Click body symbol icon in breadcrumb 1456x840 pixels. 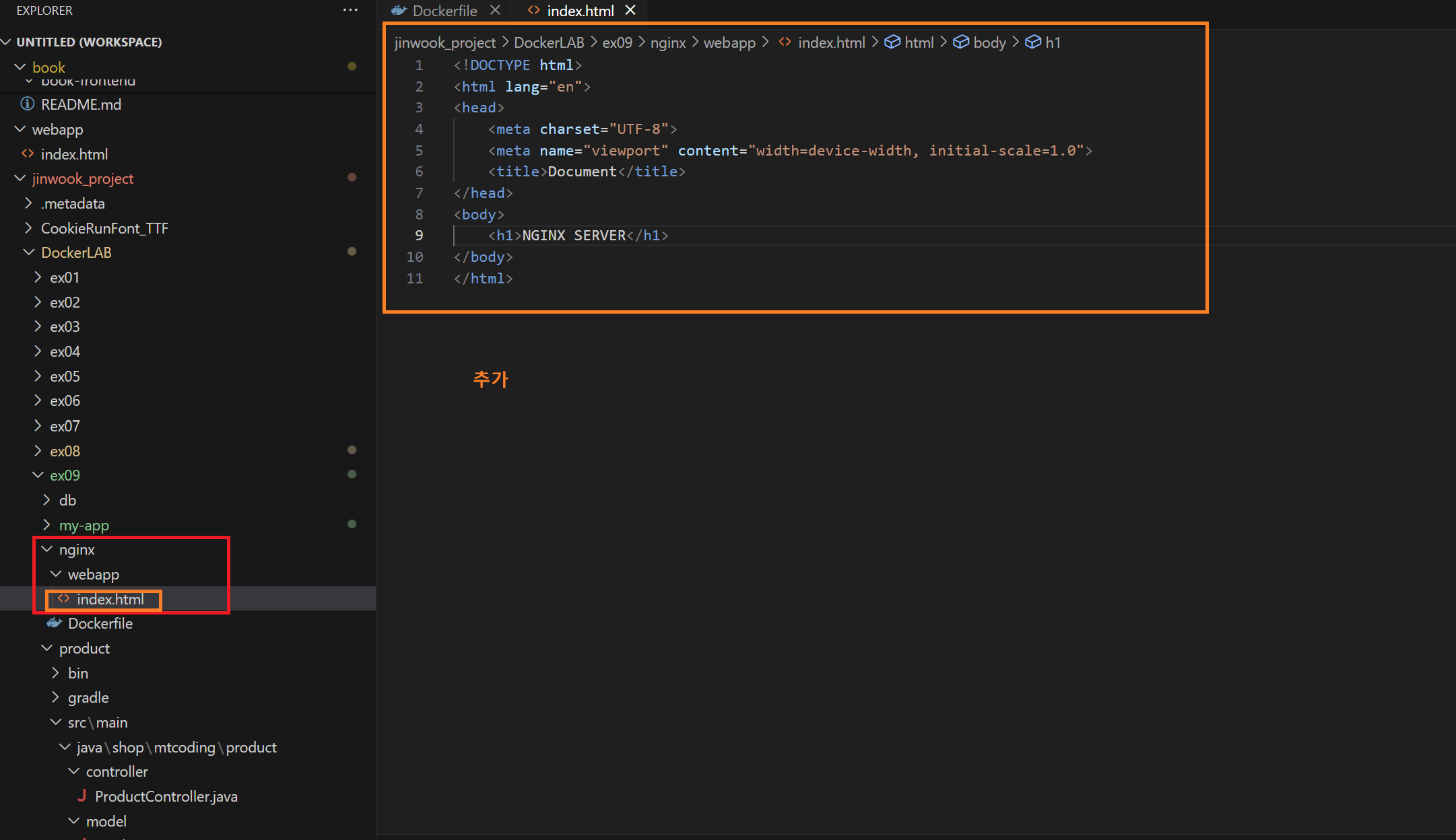coord(960,42)
